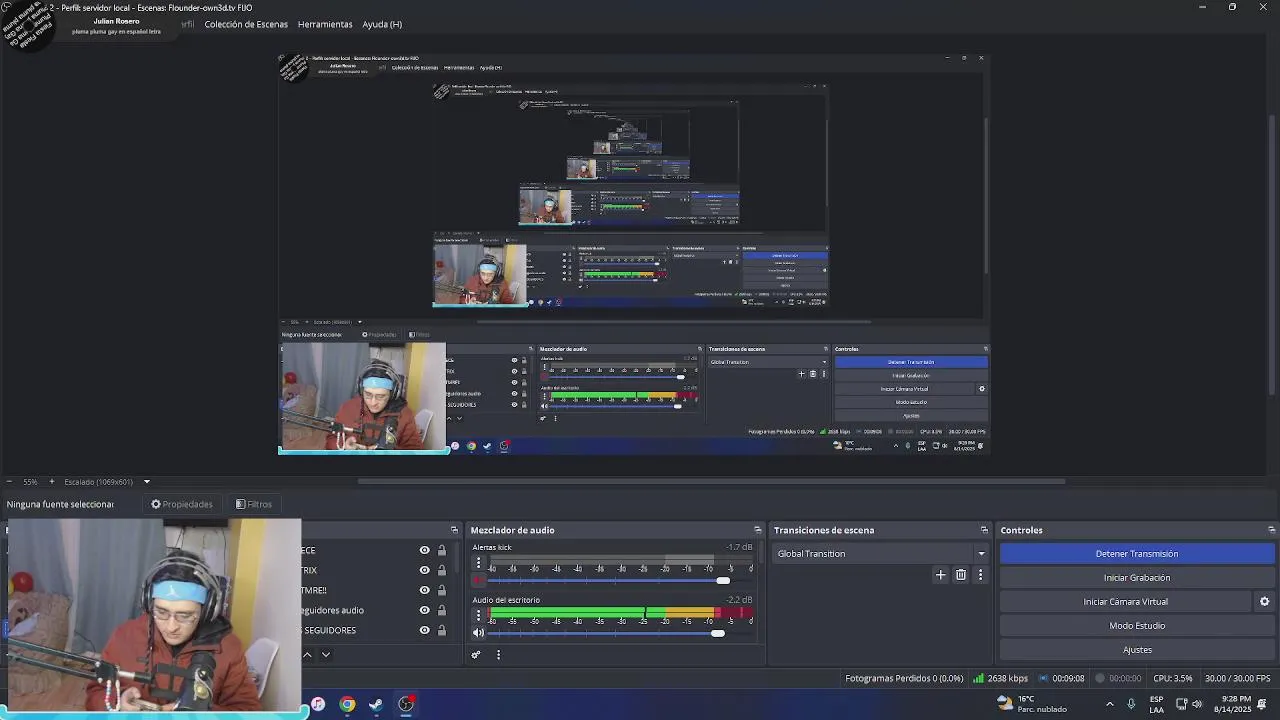Undock the Transiciones de escena panel
The width and height of the screenshot is (1280, 720).
coord(984,530)
